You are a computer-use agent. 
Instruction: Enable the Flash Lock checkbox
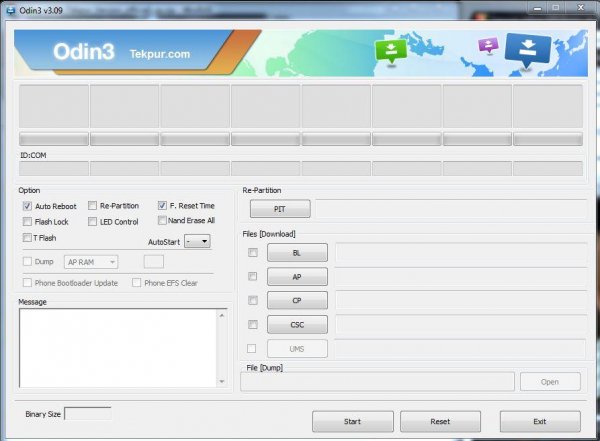pyautogui.click(x=27, y=222)
